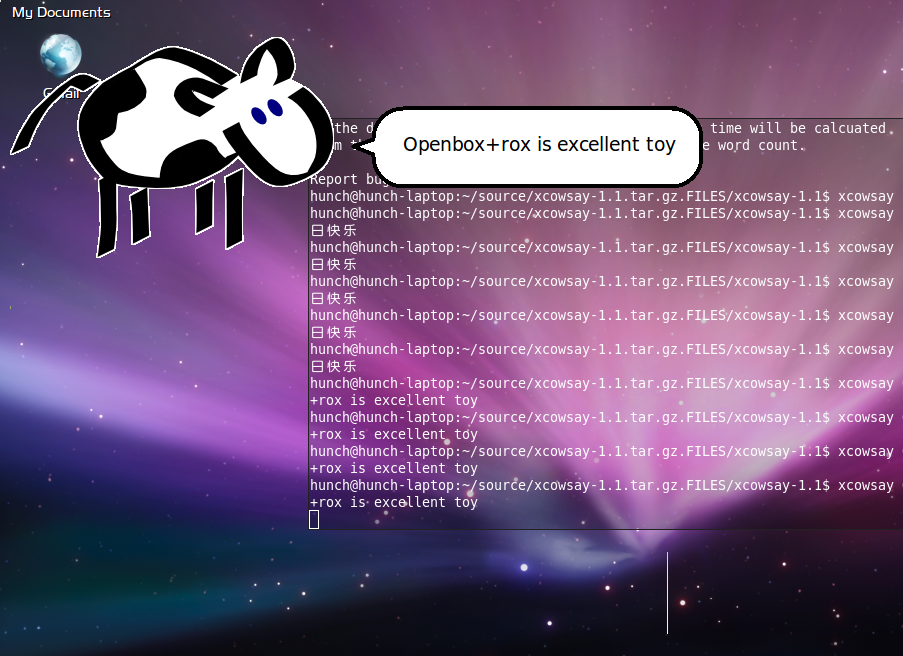Click the 'word count.' text in the terminal
This screenshot has height=656, width=903.
pyautogui.click(x=760, y=145)
